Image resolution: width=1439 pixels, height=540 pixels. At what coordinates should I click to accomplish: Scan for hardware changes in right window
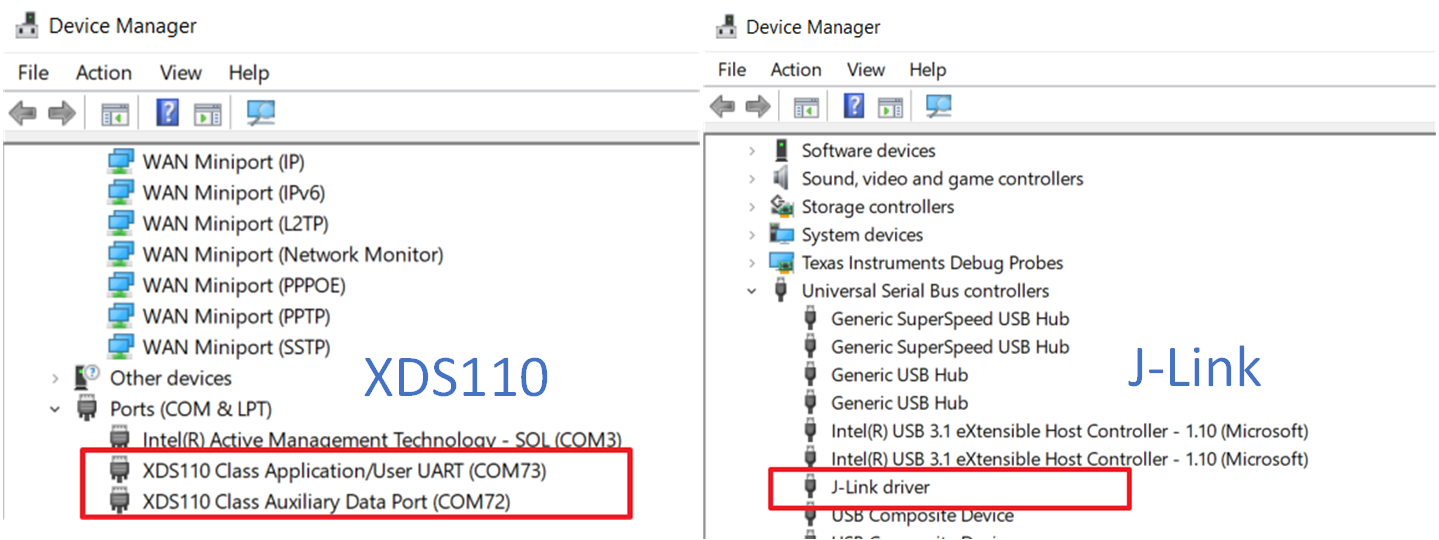click(939, 106)
